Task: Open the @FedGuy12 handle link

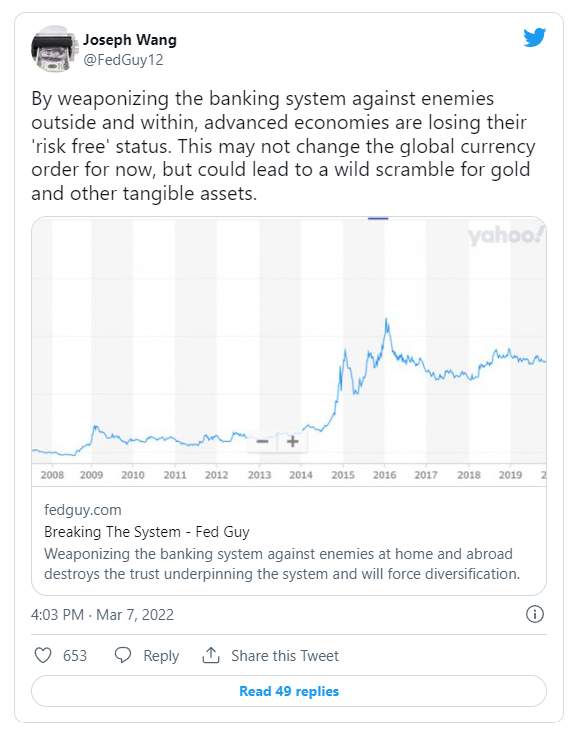Action: [123, 60]
